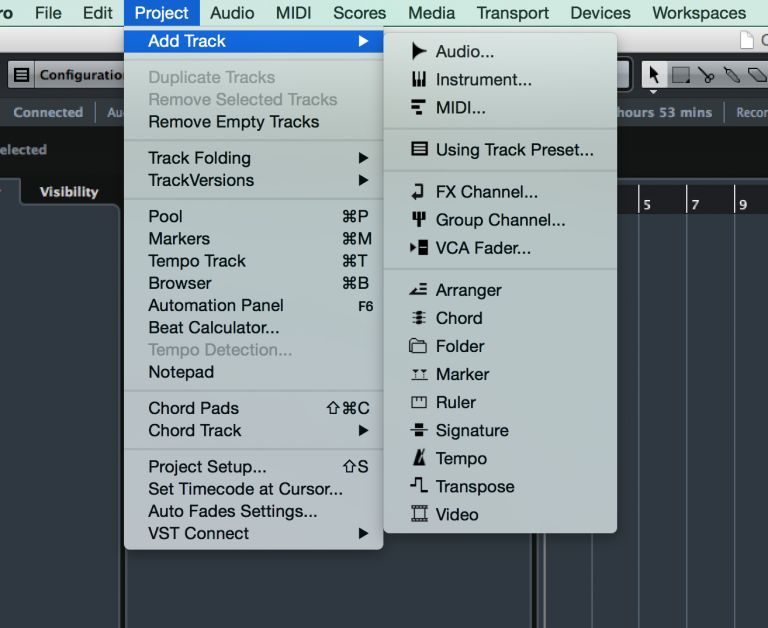This screenshot has width=768, height=628.
Task: Select the Erase tool
Action: tap(757, 75)
